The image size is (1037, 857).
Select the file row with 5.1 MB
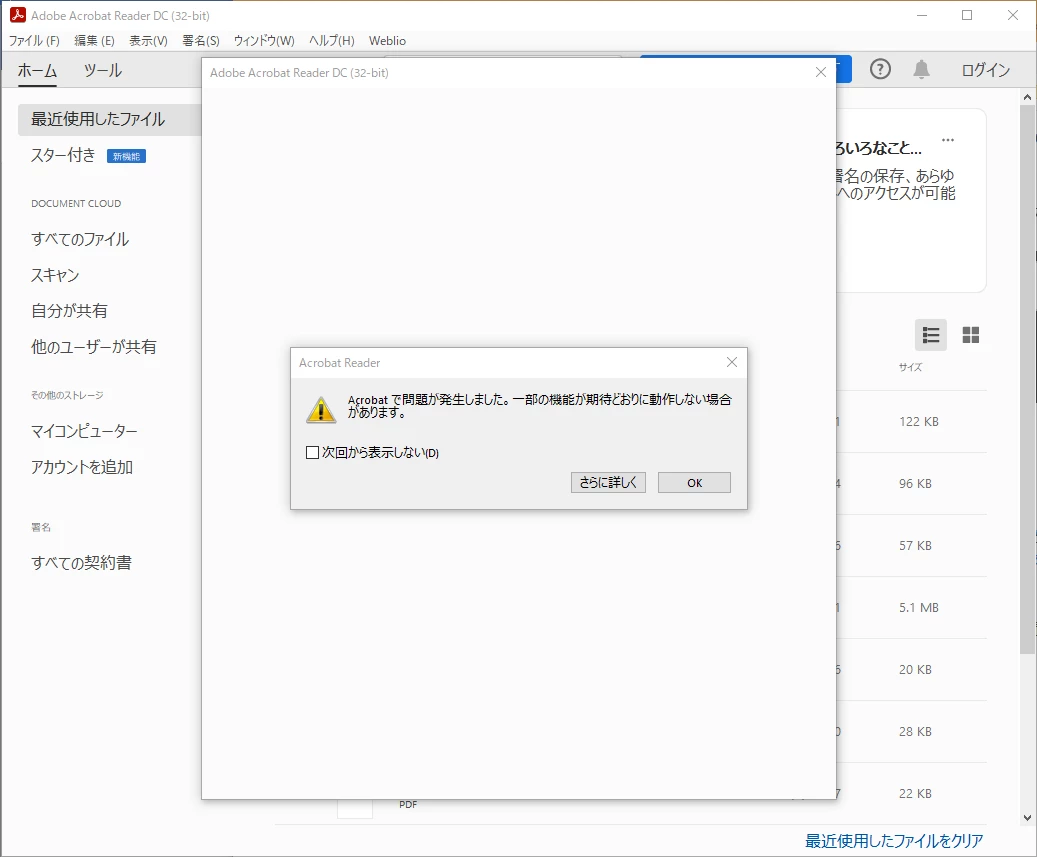tap(911, 607)
